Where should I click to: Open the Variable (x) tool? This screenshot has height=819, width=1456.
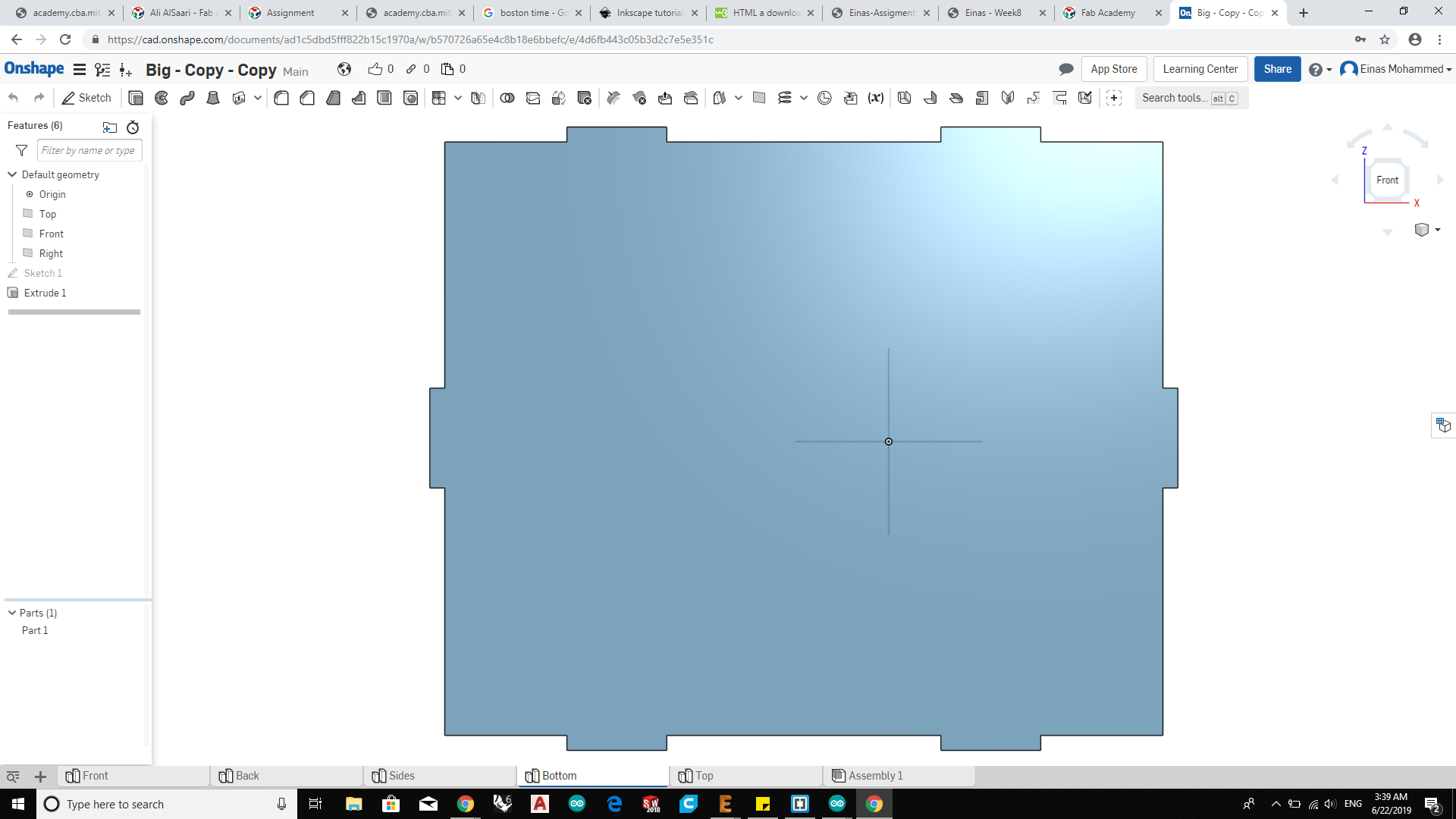tap(876, 98)
